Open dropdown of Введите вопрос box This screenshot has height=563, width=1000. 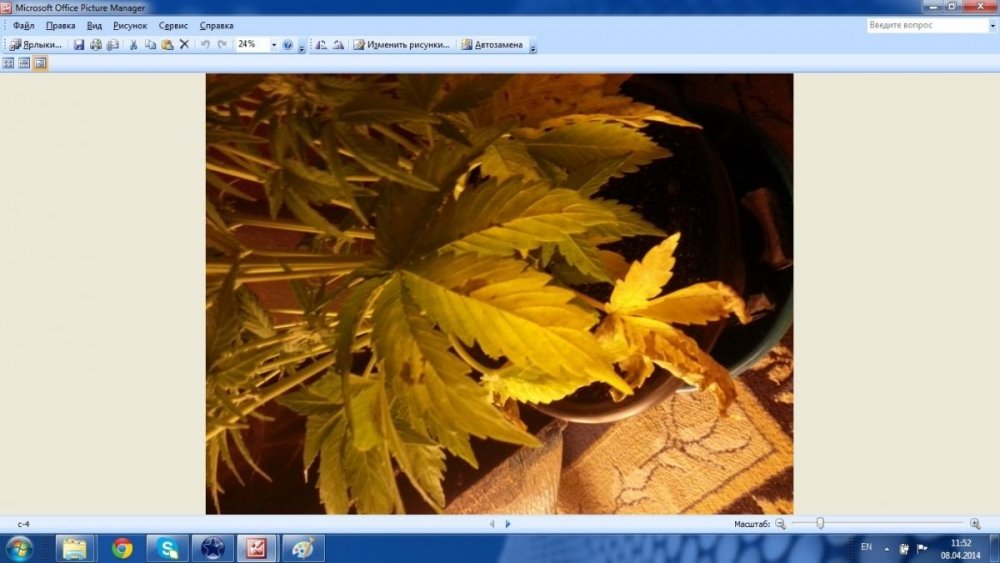pos(992,26)
